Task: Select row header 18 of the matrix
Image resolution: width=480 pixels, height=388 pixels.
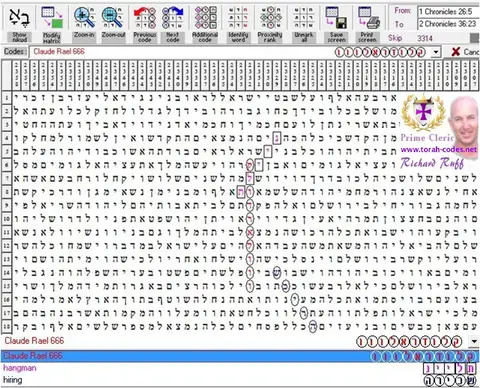Action: 6,326
